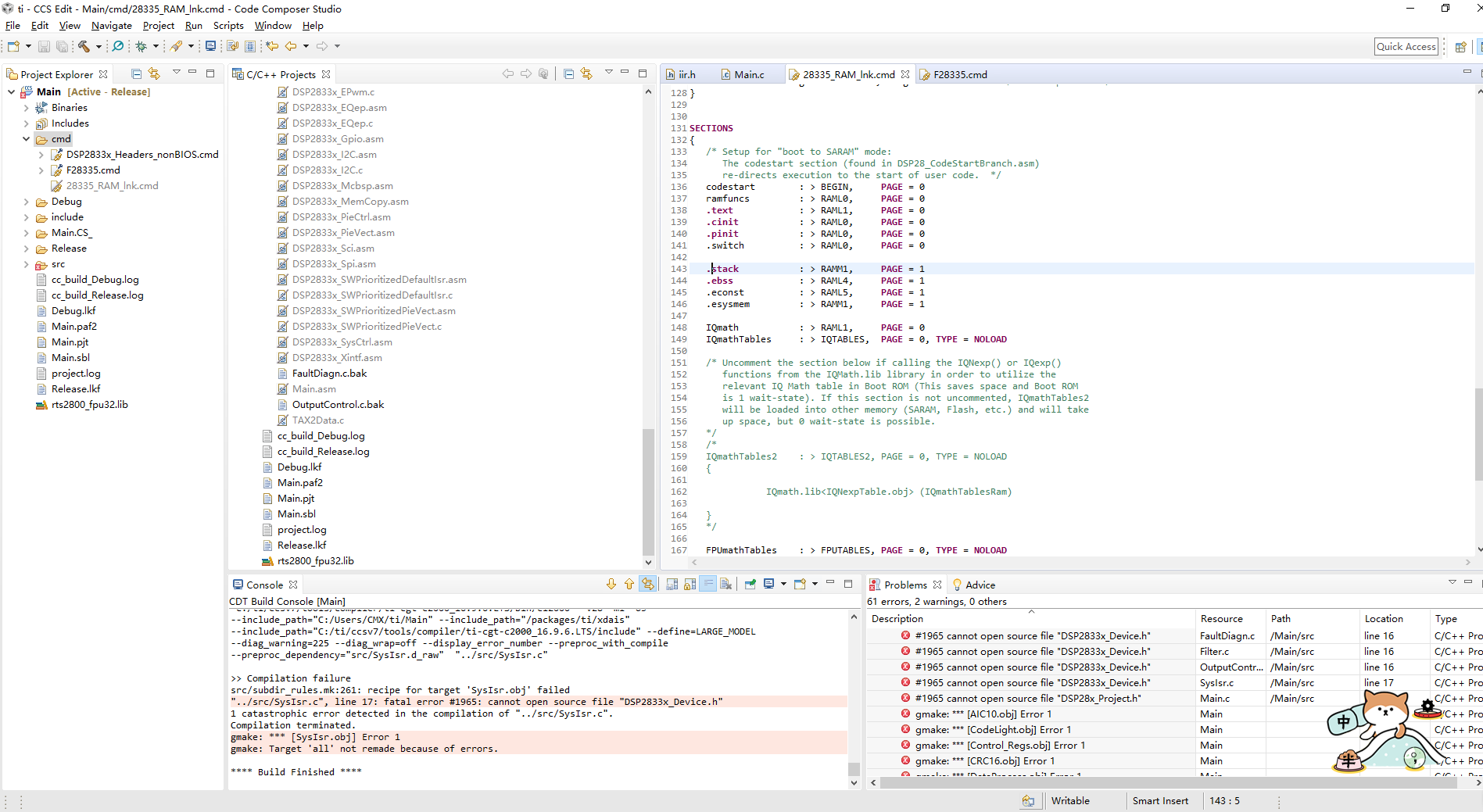Open the Project menu
This screenshot has width=1483, height=812.
pos(158,26)
